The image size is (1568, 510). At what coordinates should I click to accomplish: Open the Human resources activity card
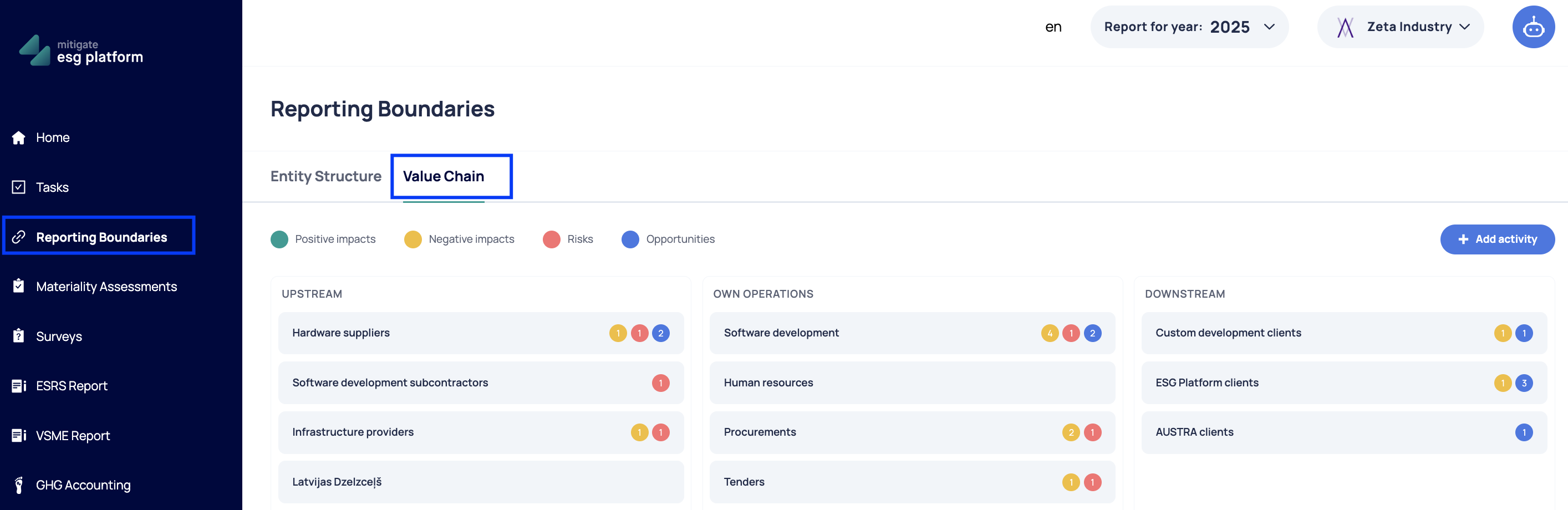(x=912, y=383)
